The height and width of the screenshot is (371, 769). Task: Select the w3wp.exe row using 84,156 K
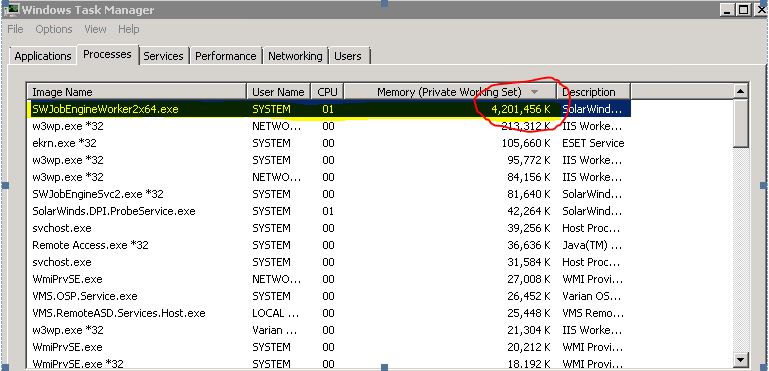click(329, 177)
